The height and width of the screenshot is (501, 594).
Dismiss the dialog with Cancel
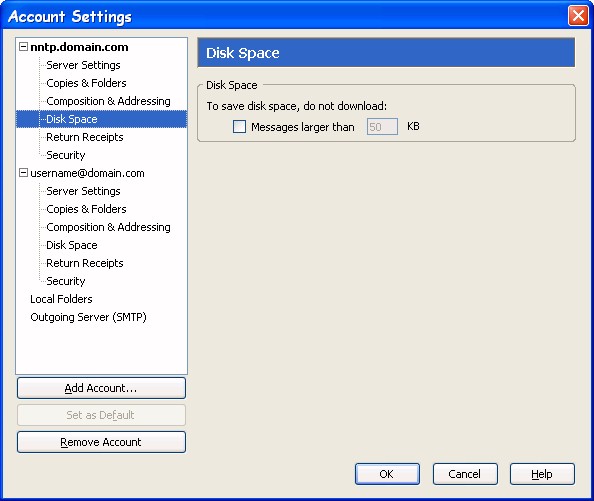pos(465,474)
